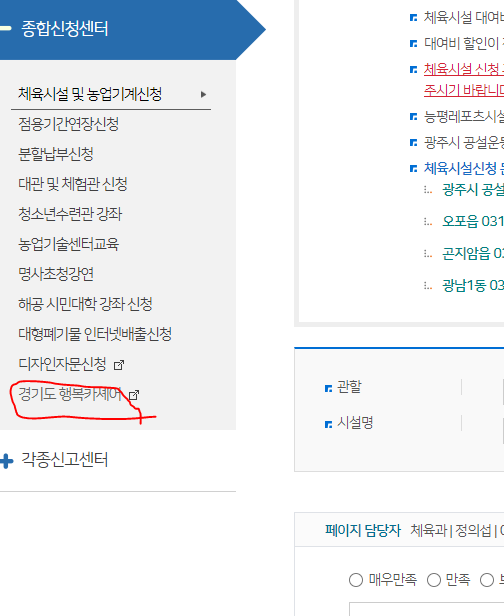Expand the 각종신고센터 section
504x616 pixels.
coord(65,460)
